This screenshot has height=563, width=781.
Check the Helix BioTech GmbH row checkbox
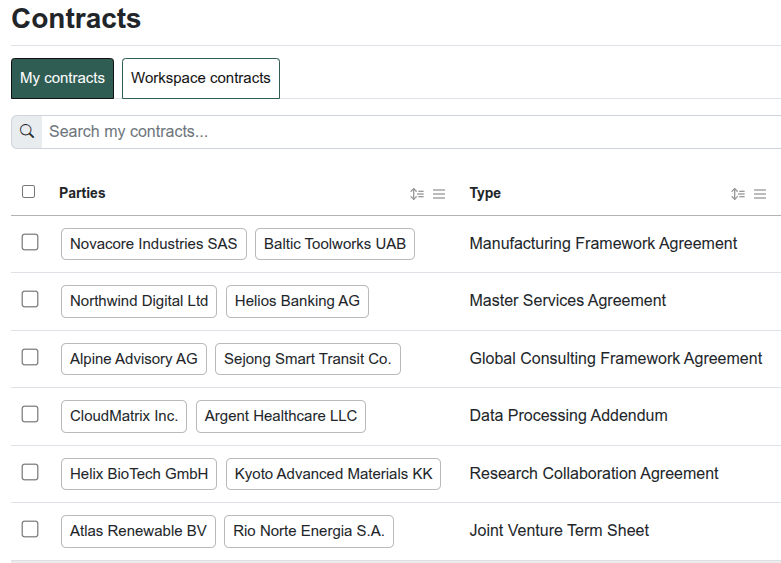[x=30, y=472]
